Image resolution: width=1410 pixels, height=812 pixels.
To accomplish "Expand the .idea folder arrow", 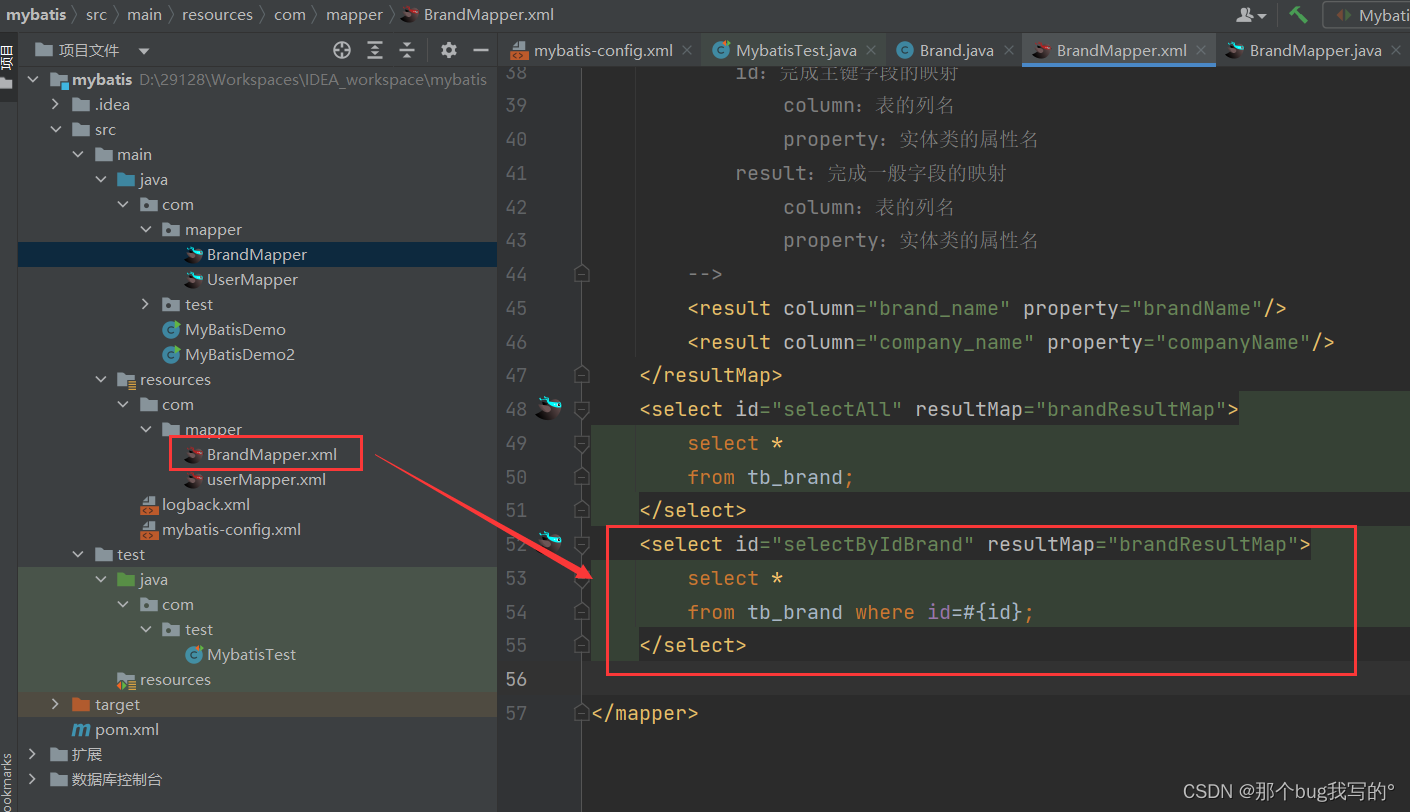I will [x=56, y=104].
